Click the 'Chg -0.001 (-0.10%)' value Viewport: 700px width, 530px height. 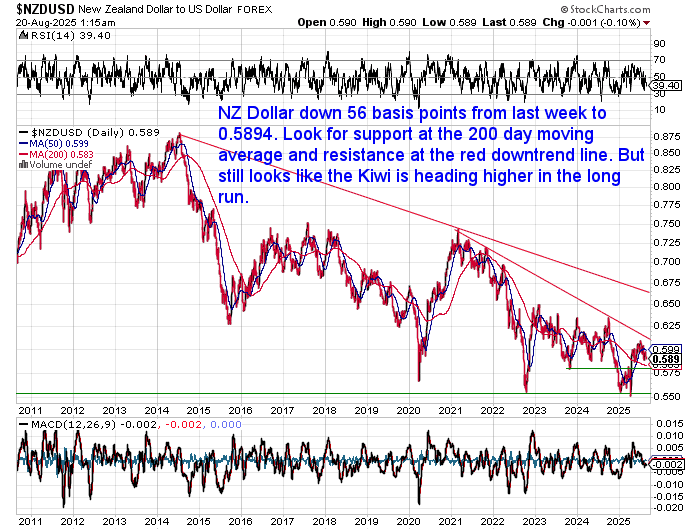pyautogui.click(x=592, y=22)
